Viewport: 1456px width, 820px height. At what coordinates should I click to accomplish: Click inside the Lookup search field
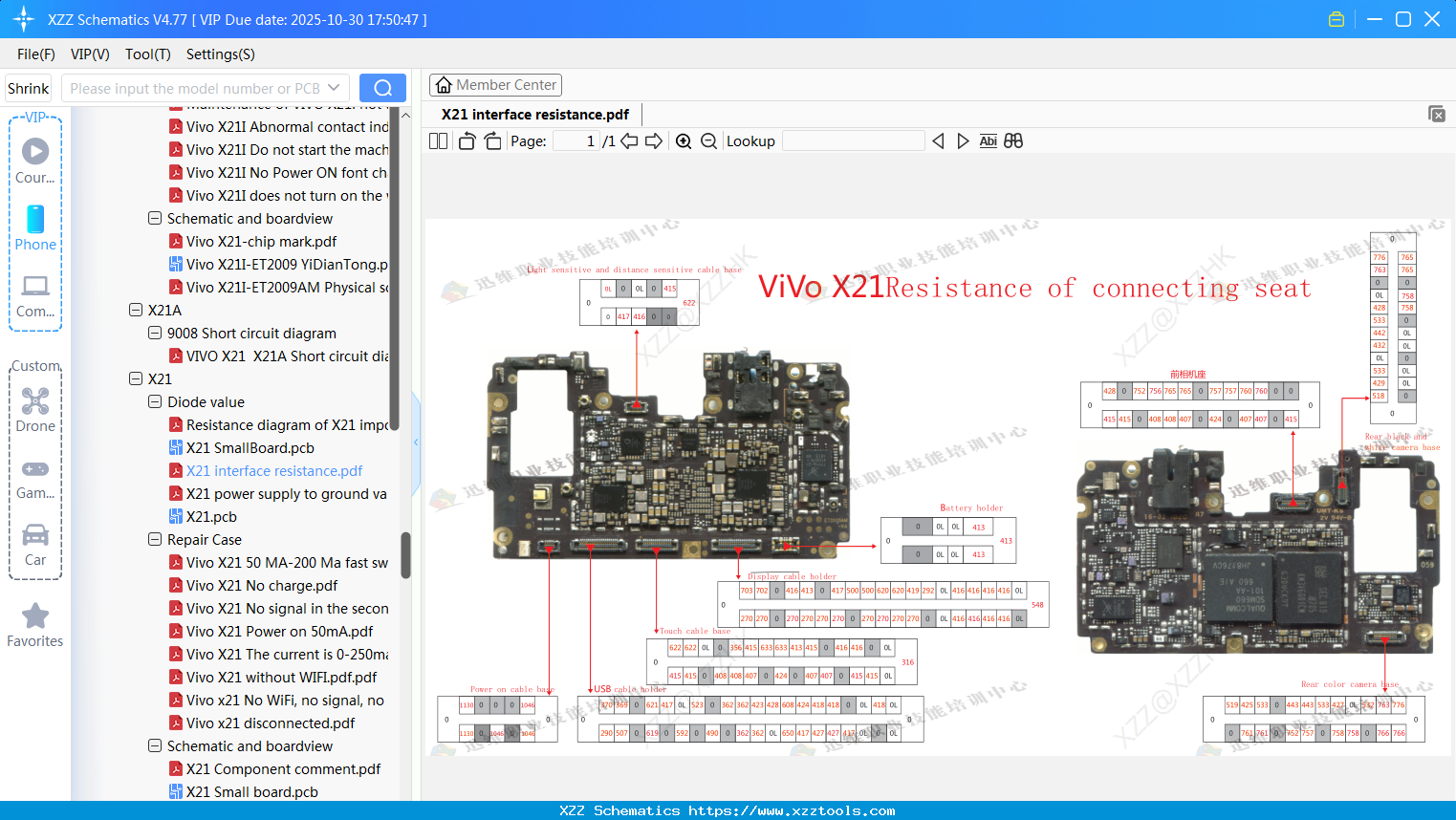click(x=852, y=140)
